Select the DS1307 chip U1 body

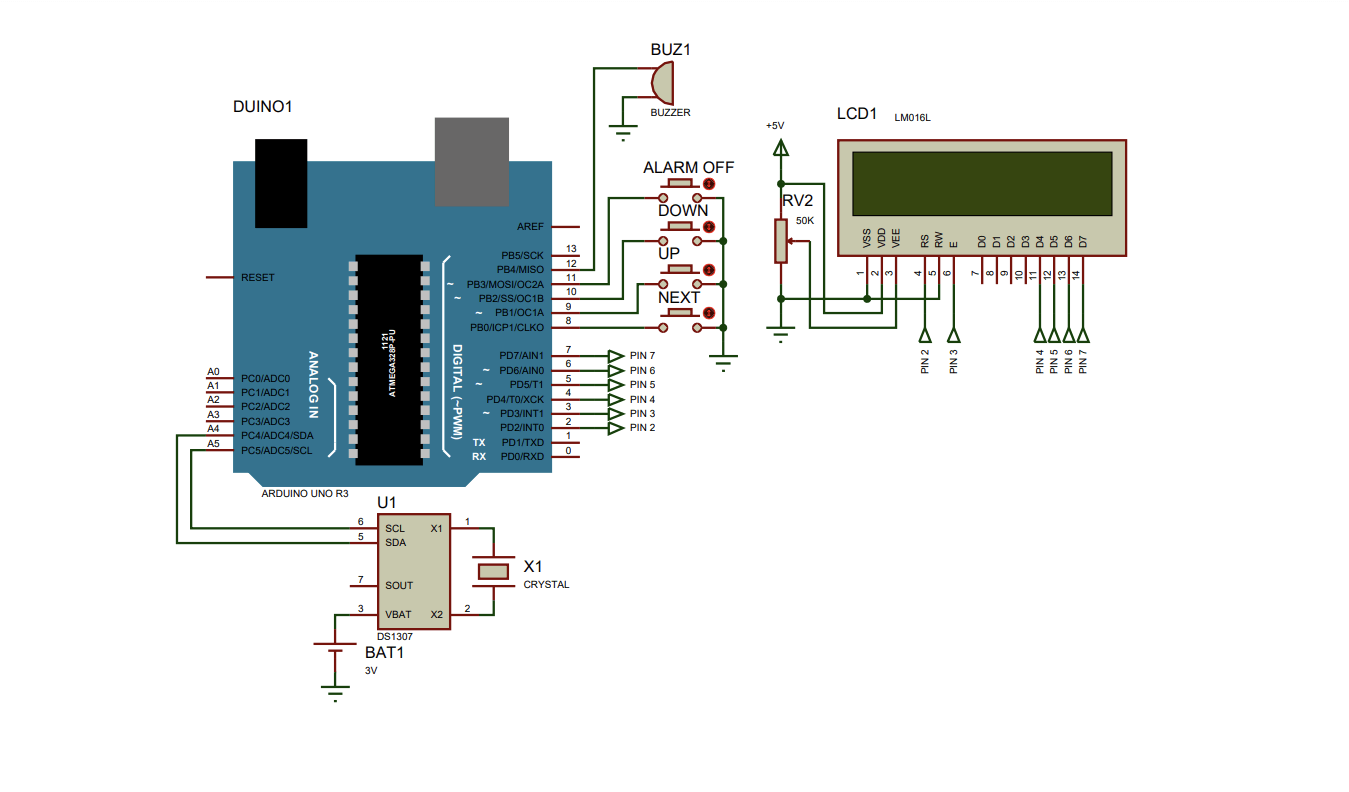[x=413, y=572]
